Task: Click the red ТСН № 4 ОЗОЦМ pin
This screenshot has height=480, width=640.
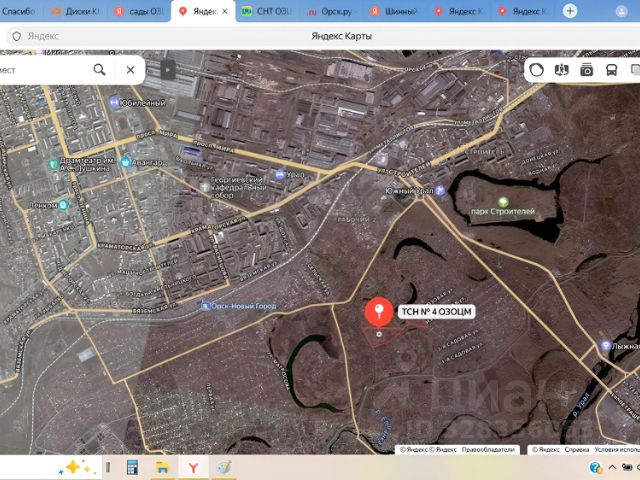Action: (x=379, y=312)
